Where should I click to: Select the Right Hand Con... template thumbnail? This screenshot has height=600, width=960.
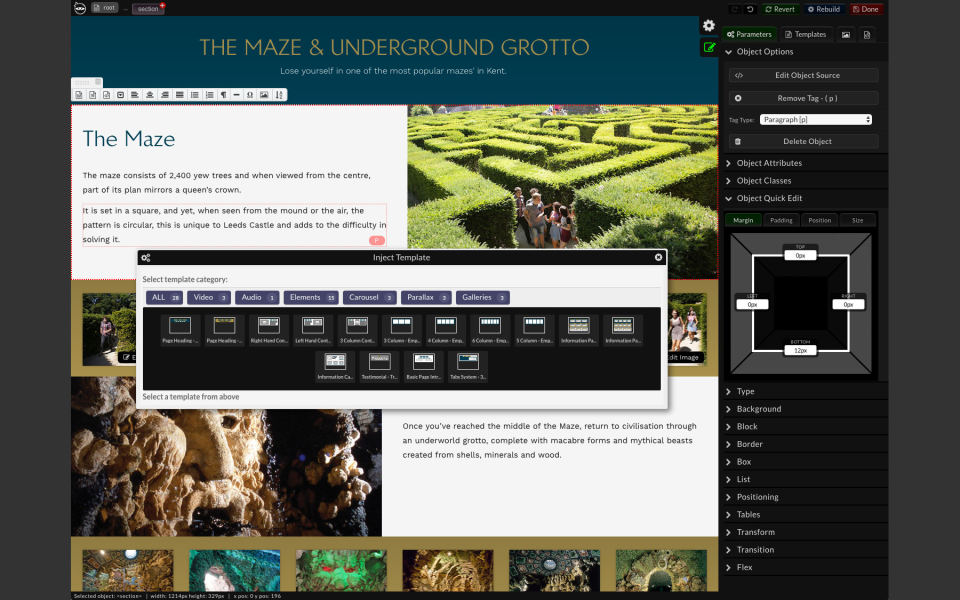[x=269, y=330]
